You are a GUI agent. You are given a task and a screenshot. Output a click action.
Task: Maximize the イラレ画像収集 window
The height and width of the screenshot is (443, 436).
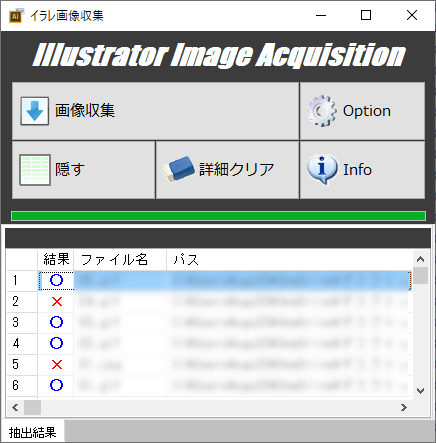[x=366, y=15]
